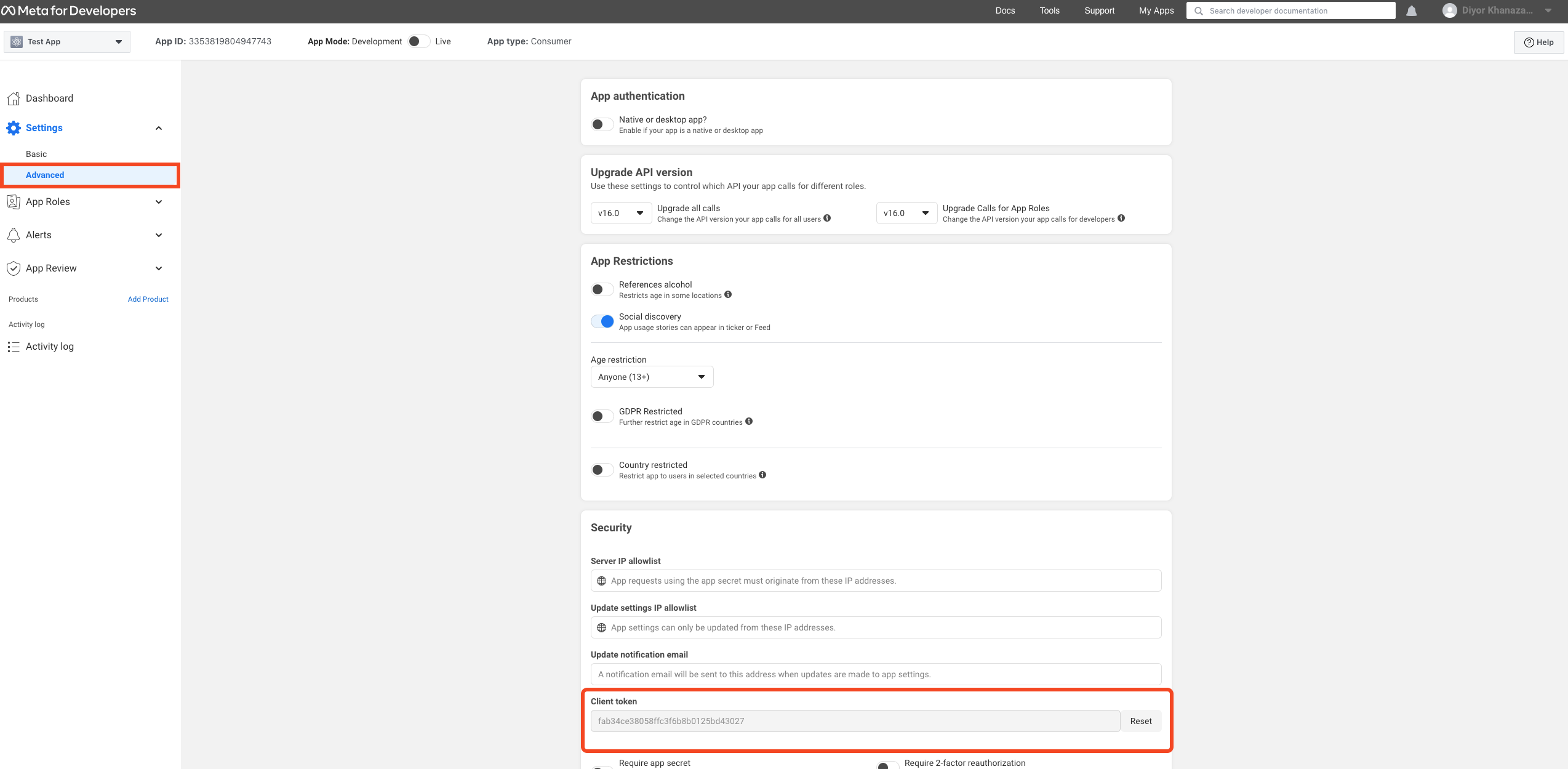Click the Server IP allowlist field
This screenshot has height=769, width=1568.
(x=876, y=581)
